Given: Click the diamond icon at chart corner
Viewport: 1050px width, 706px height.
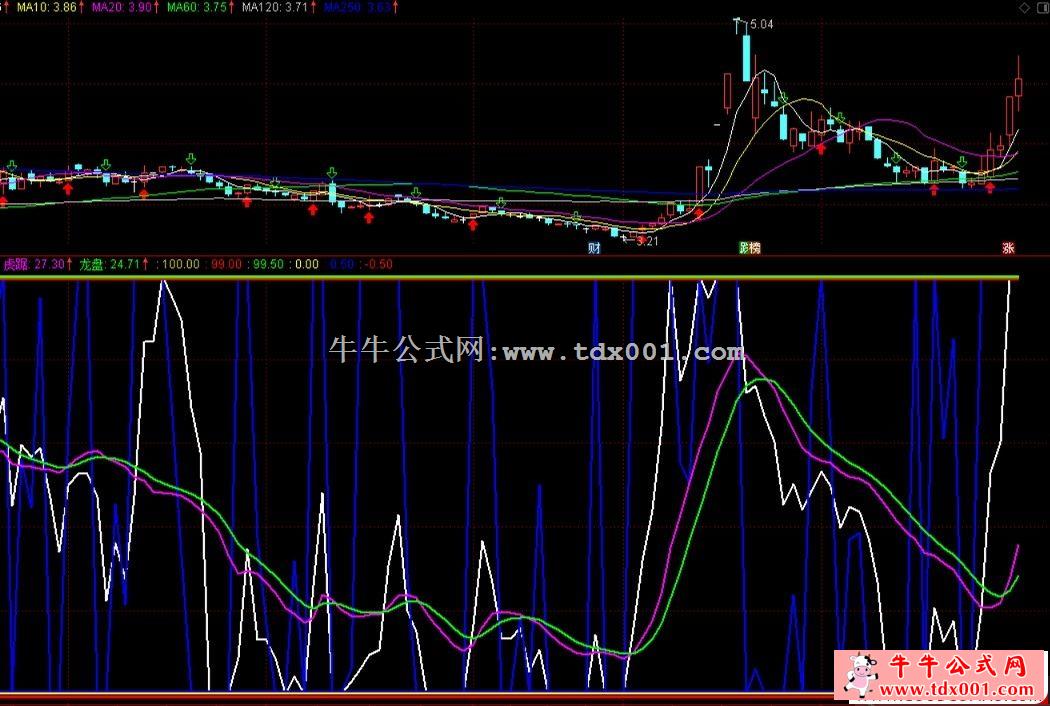Looking at the screenshot, I should coord(1024,8).
